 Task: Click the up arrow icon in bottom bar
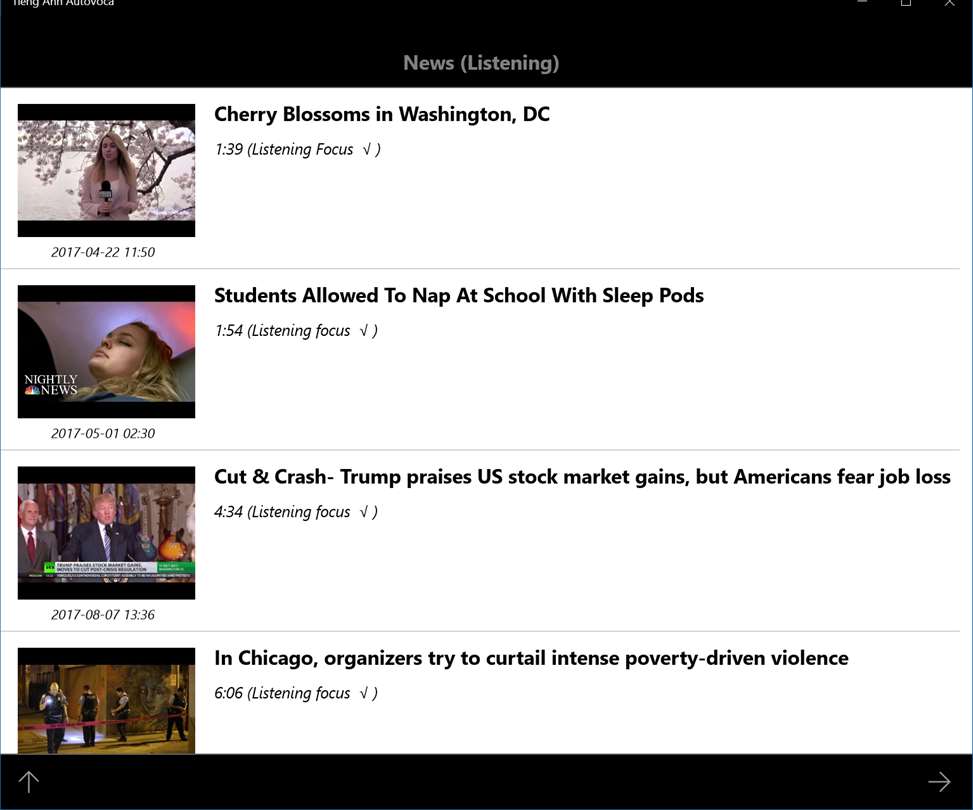[x=29, y=781]
